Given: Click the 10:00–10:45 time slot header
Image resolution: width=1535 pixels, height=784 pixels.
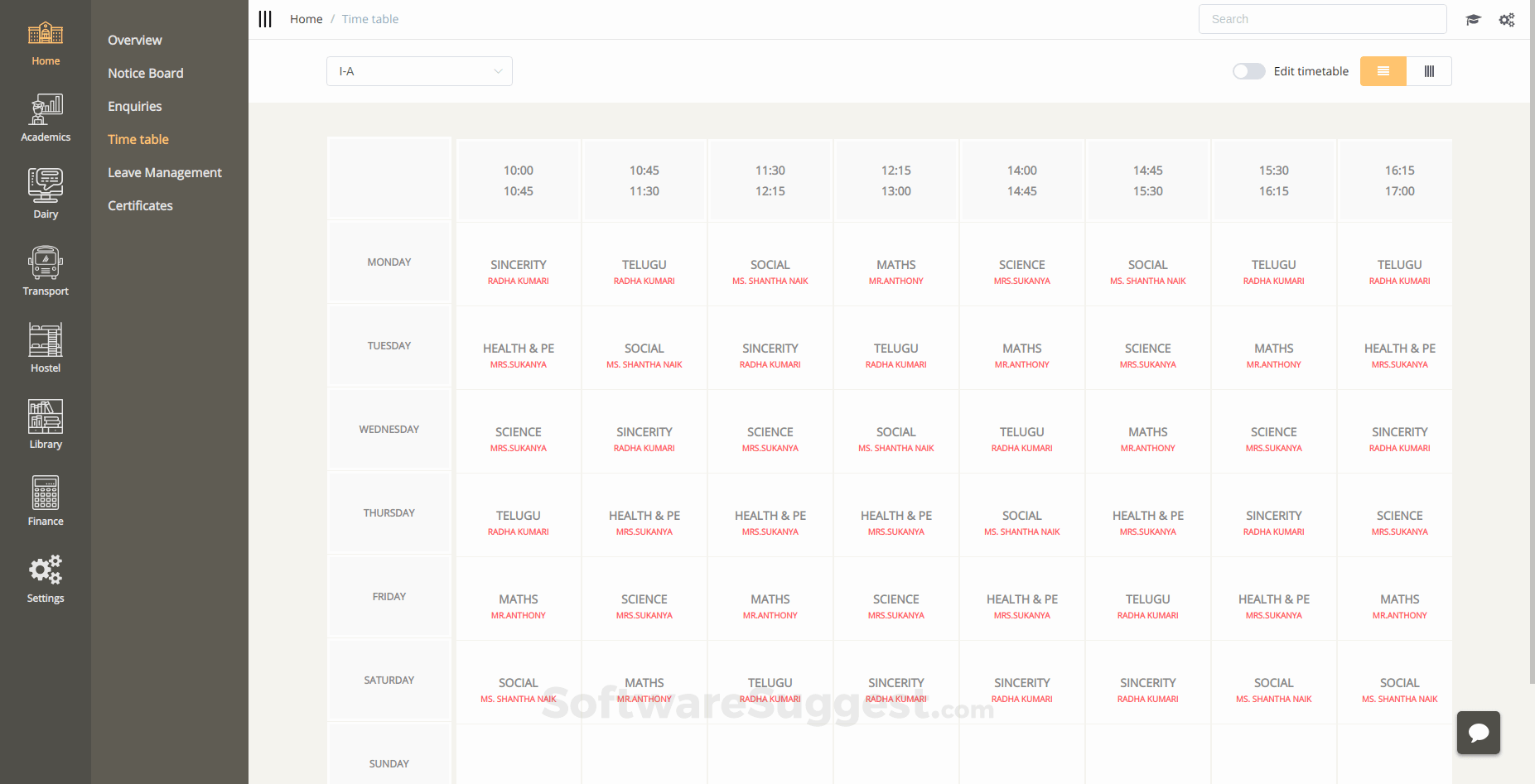Looking at the screenshot, I should point(519,180).
